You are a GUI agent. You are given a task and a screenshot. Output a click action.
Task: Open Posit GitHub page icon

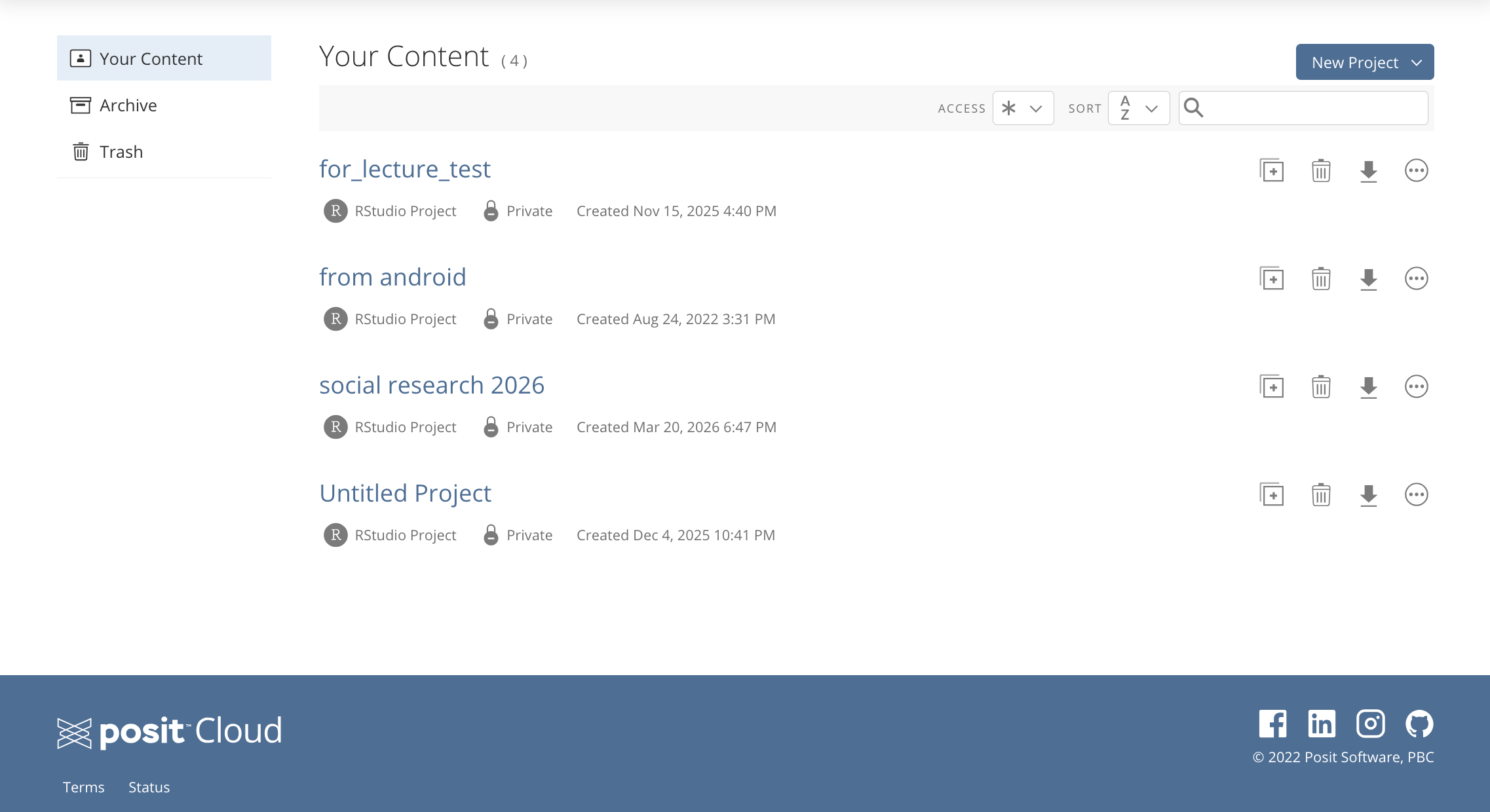pyautogui.click(x=1419, y=724)
